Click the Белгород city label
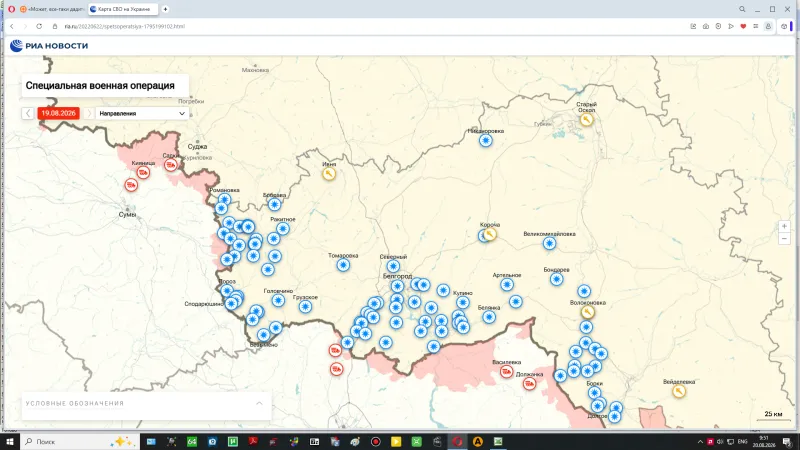This screenshot has width=800, height=450. [397, 276]
